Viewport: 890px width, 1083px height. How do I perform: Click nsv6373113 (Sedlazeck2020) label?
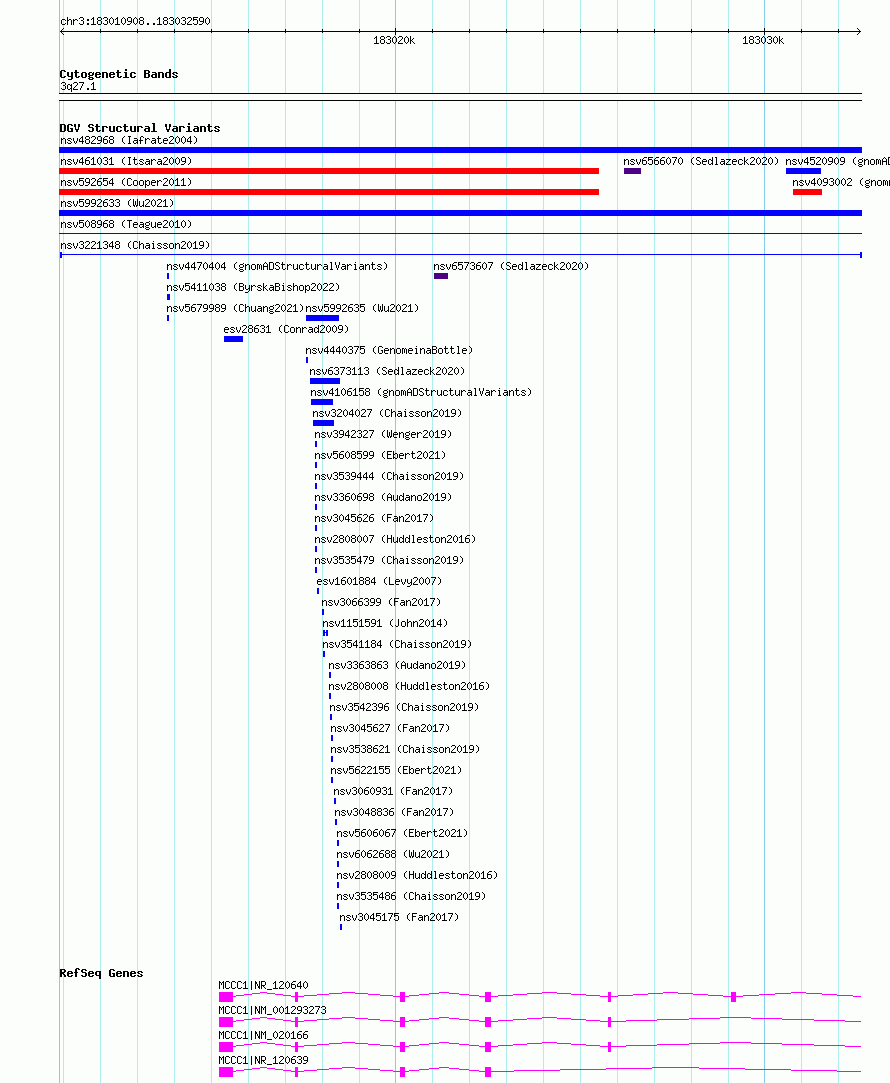click(x=387, y=371)
